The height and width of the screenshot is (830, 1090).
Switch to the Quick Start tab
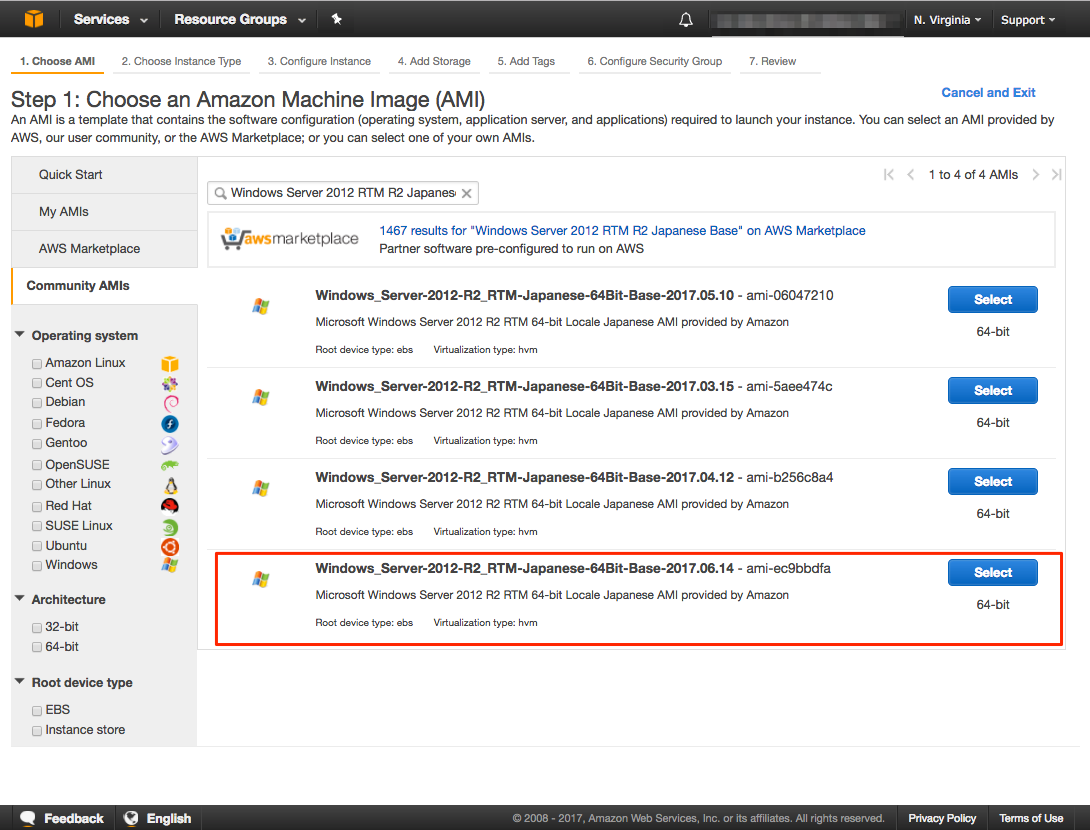point(71,175)
